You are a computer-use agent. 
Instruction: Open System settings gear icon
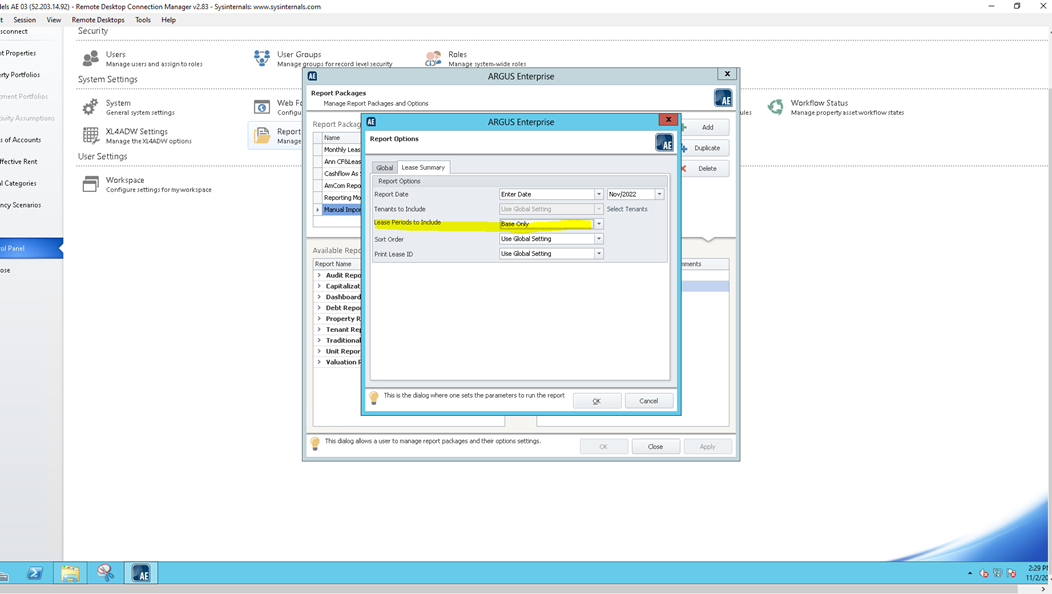(x=91, y=107)
